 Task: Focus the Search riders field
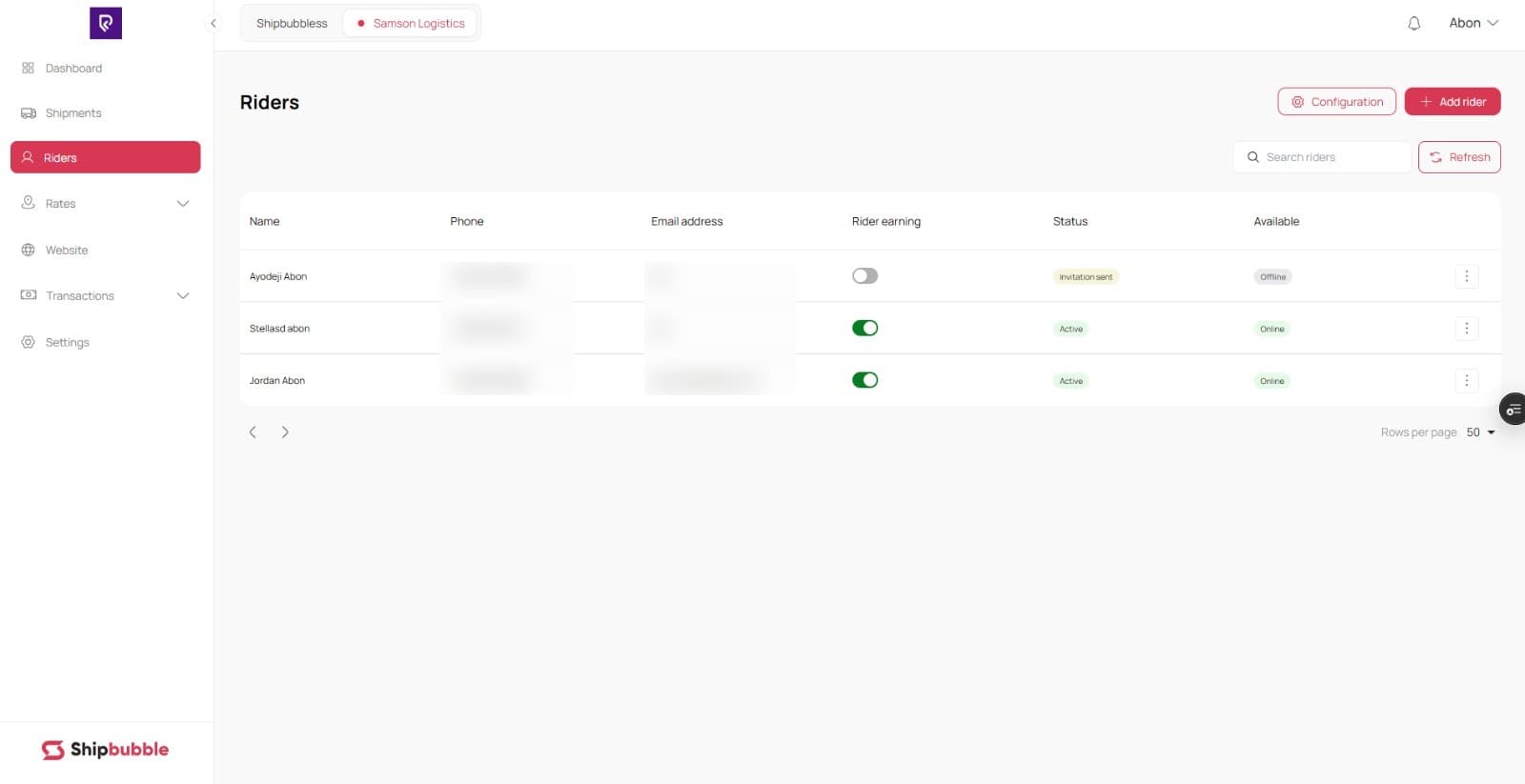click(x=1322, y=157)
